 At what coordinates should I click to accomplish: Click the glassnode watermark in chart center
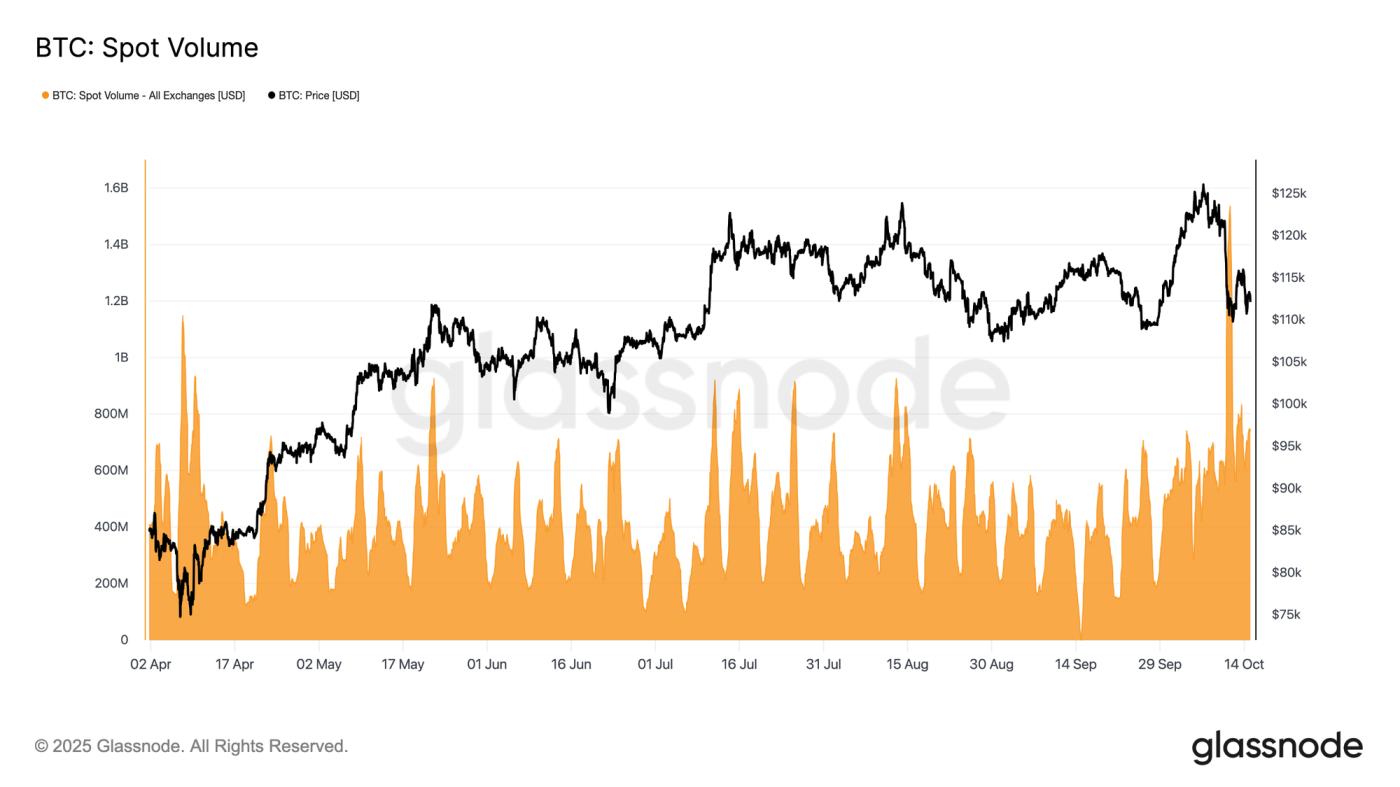(698, 390)
